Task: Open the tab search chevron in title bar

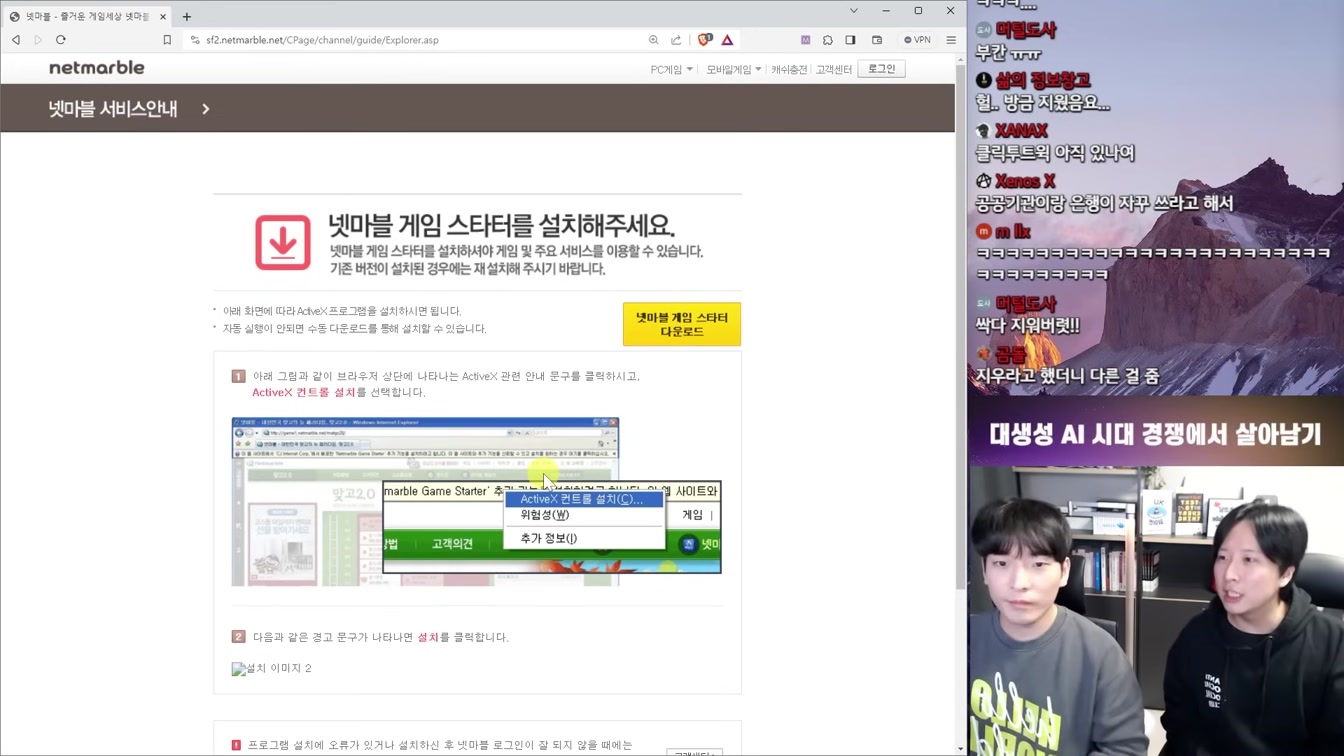Action: 853,11
